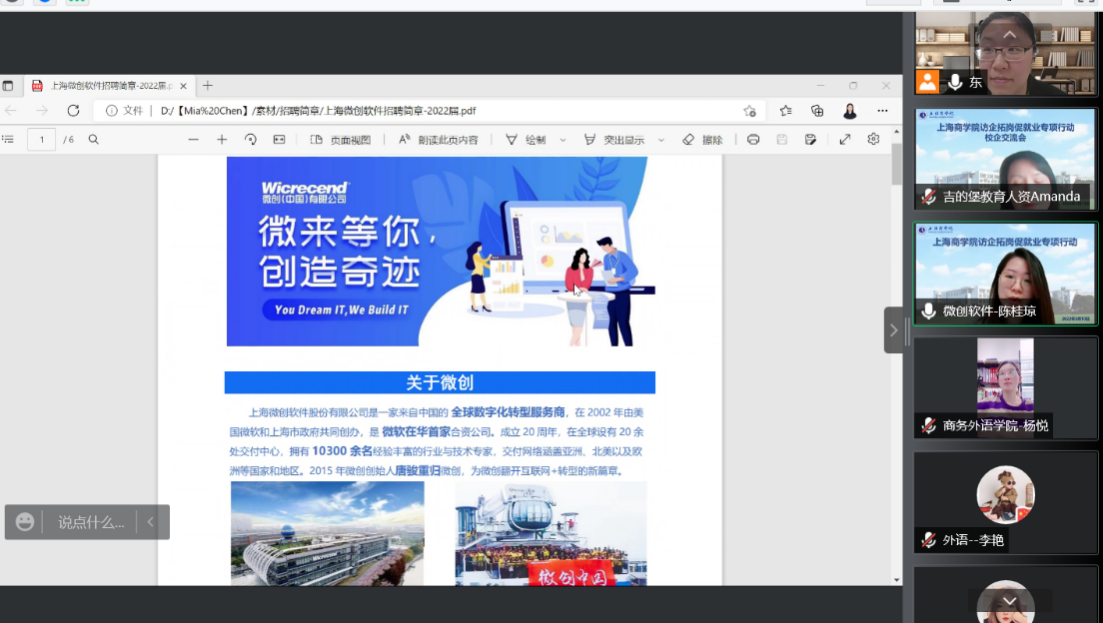Click the PDF page number input field
Screen dimensions: 1103x623
(40, 139)
